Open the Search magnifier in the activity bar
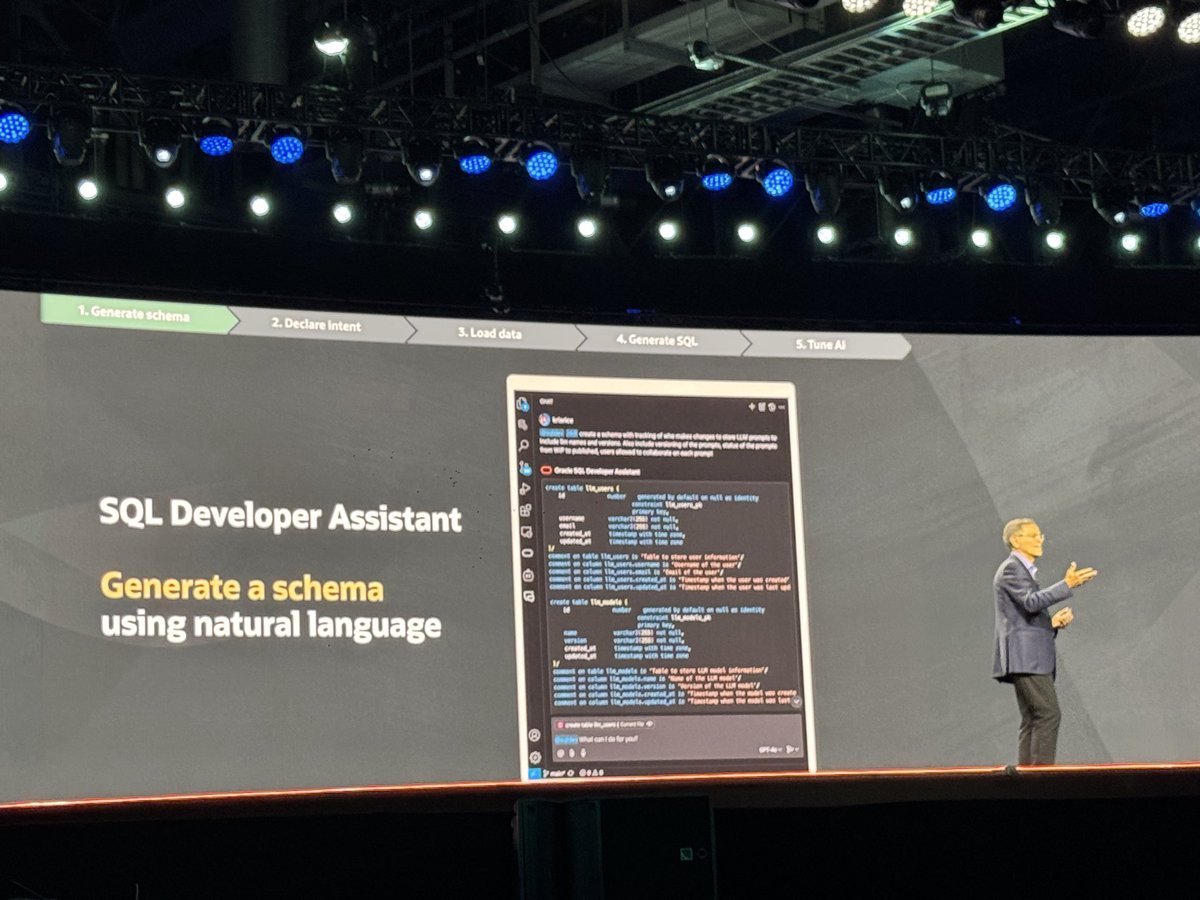1200x900 pixels. 523,445
